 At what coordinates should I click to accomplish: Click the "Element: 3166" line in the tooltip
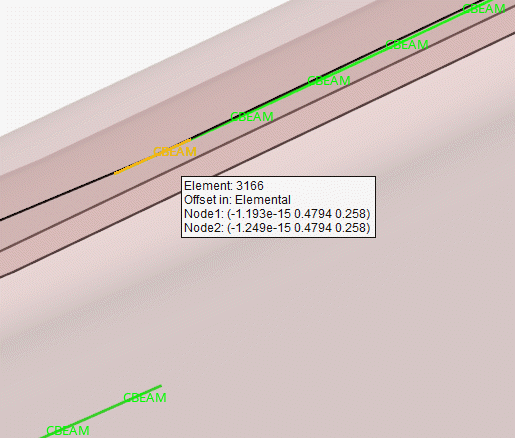(224, 186)
